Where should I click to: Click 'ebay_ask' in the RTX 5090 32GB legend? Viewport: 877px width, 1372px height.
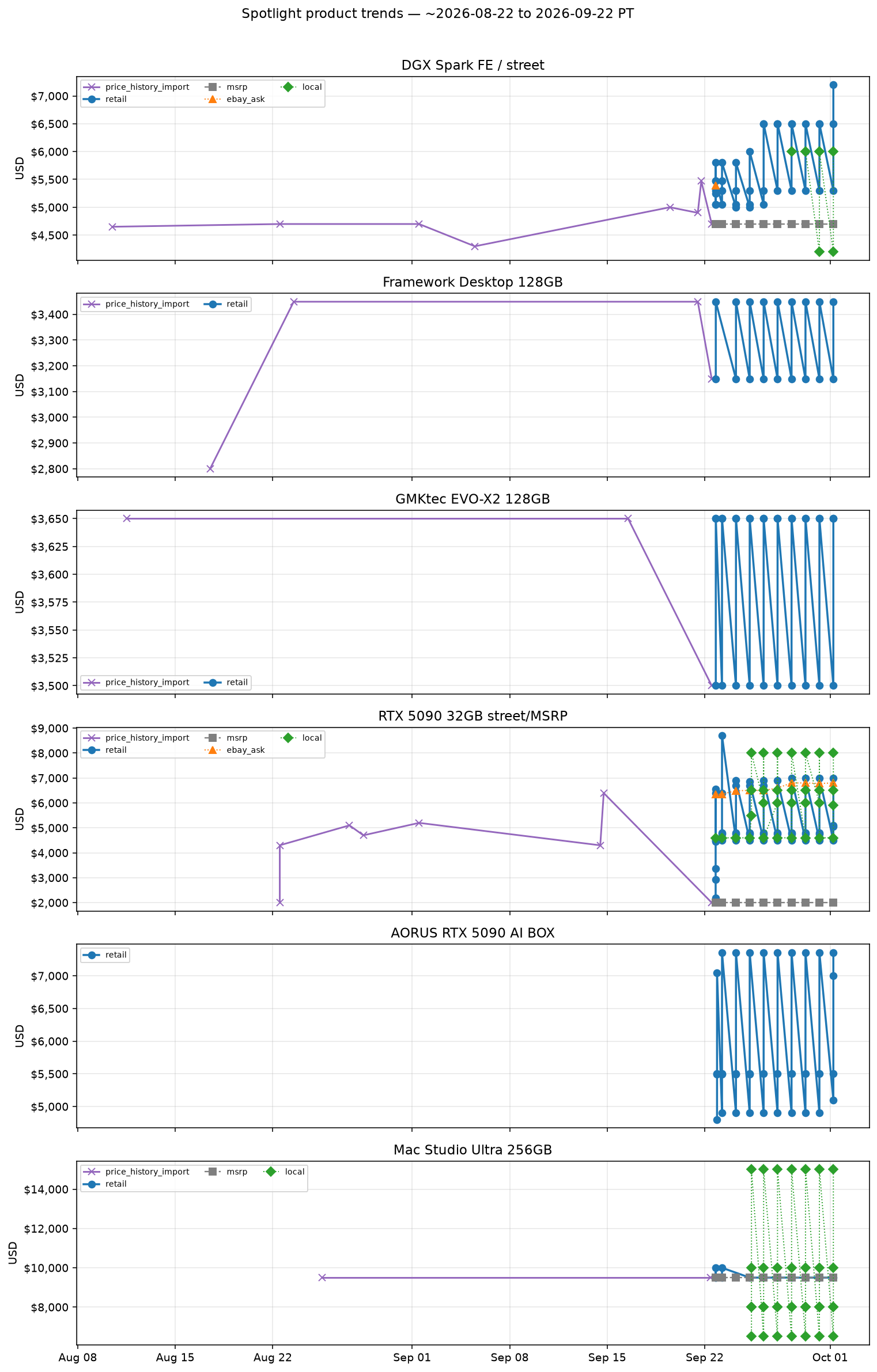click(x=245, y=750)
